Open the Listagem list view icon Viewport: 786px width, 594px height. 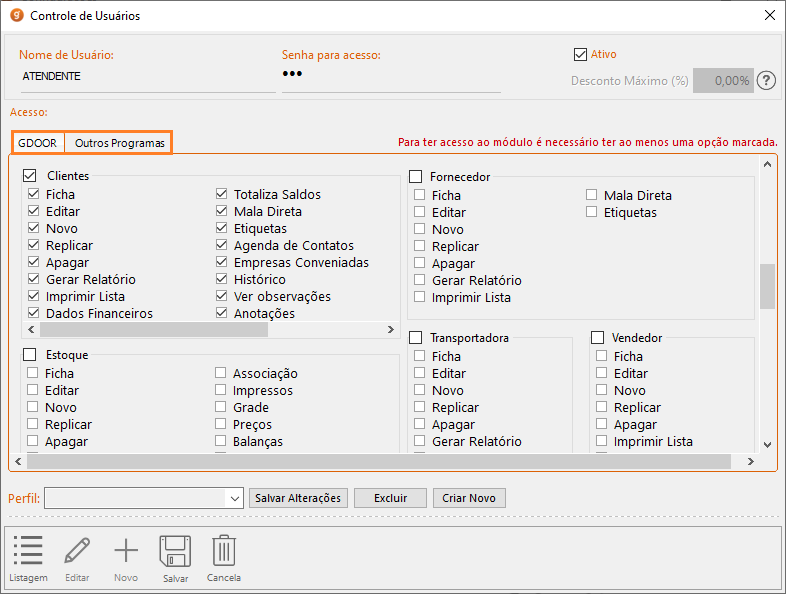pyautogui.click(x=28, y=550)
